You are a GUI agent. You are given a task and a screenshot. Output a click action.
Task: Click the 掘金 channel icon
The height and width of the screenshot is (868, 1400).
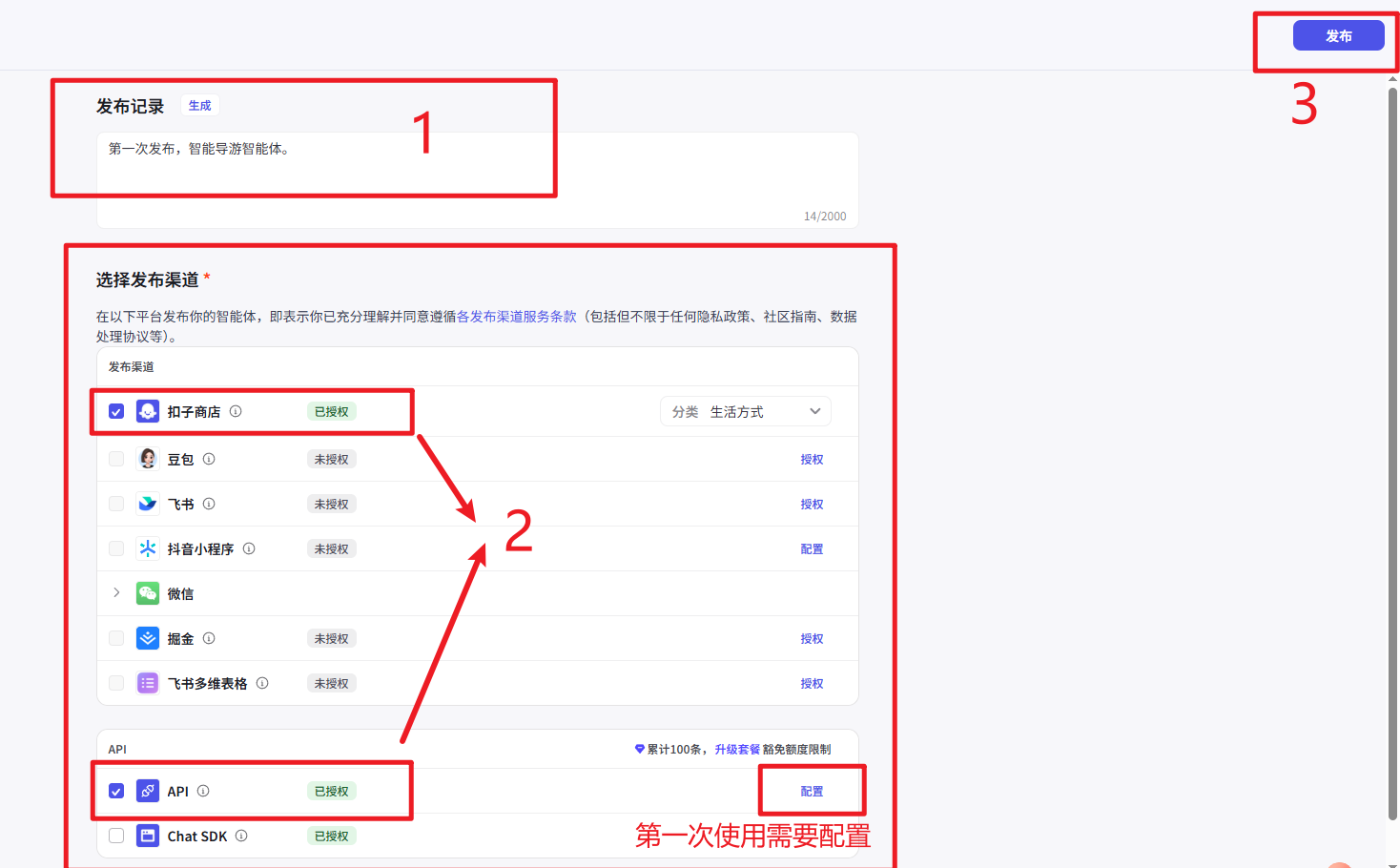coord(148,638)
